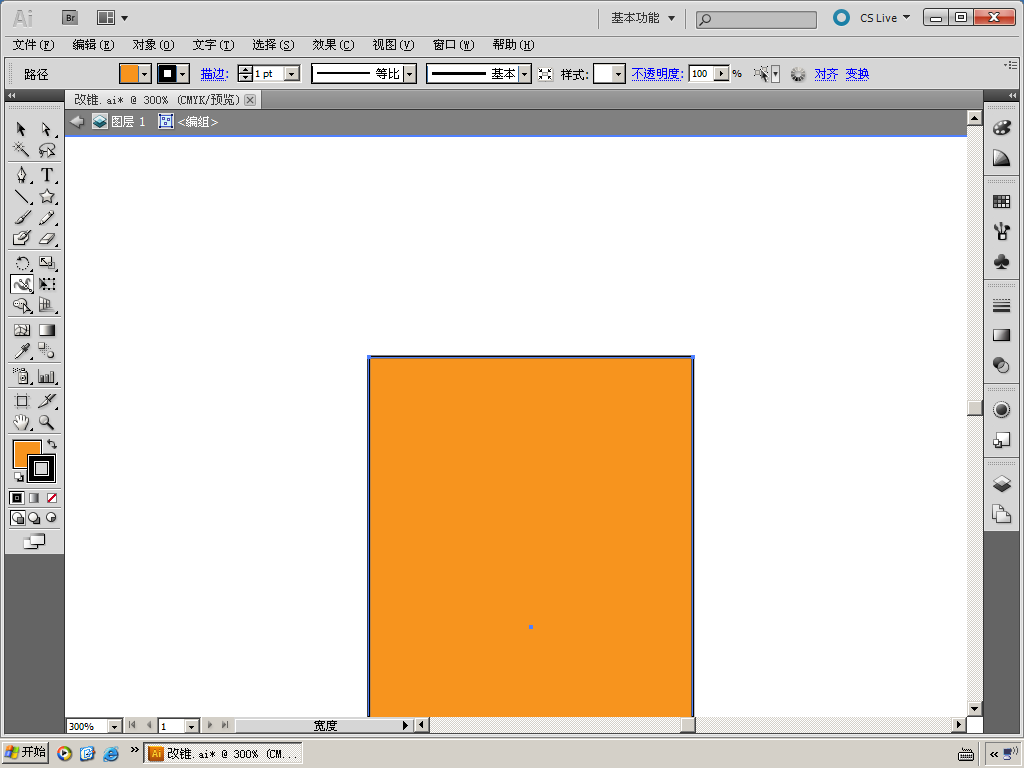Open the 300% zoom level dropdown
The width and height of the screenshot is (1024, 768).
114,726
